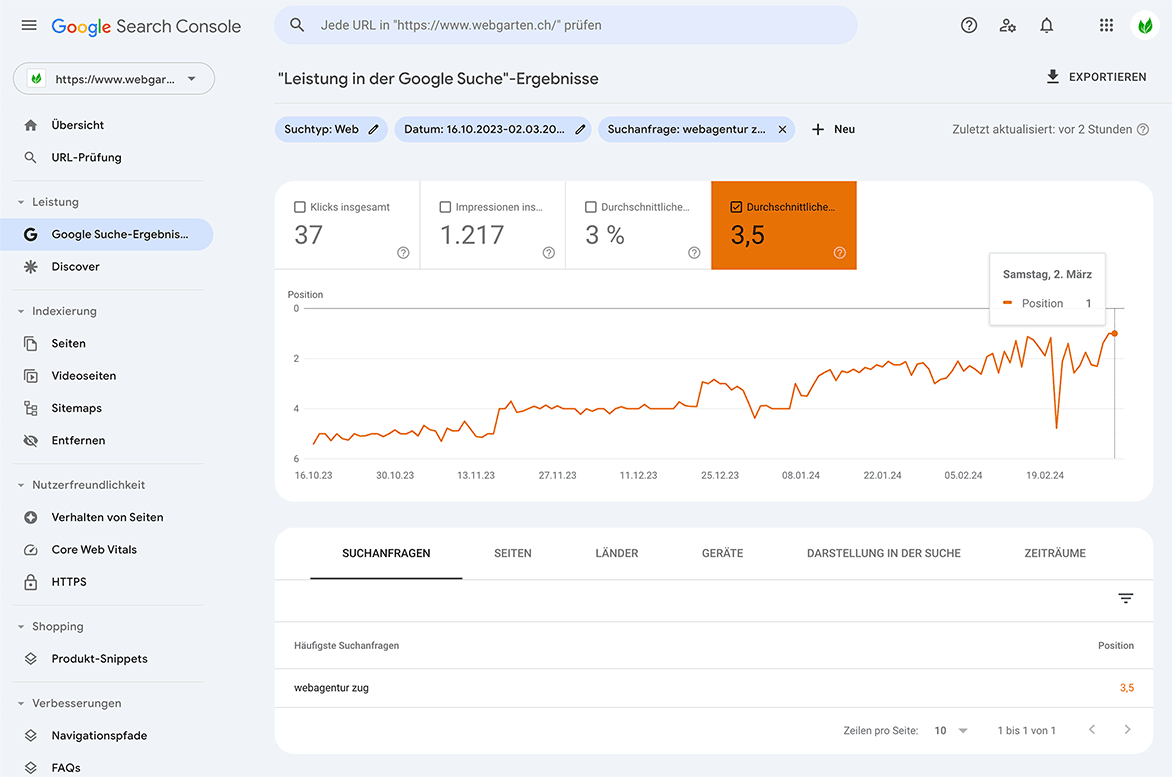The image size is (1172, 777).
Task: Switch to the Suchanfragen tab
Action: tap(386, 553)
